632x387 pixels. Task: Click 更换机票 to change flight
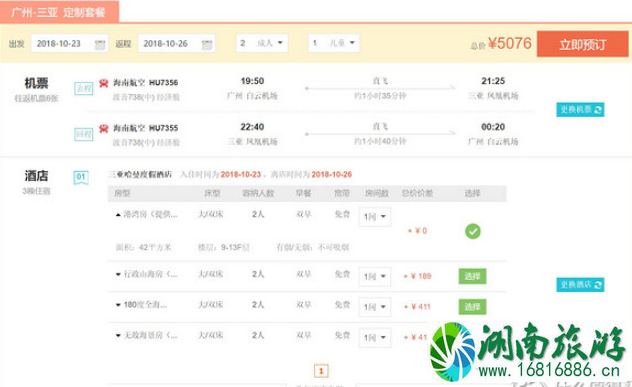pyautogui.click(x=580, y=110)
